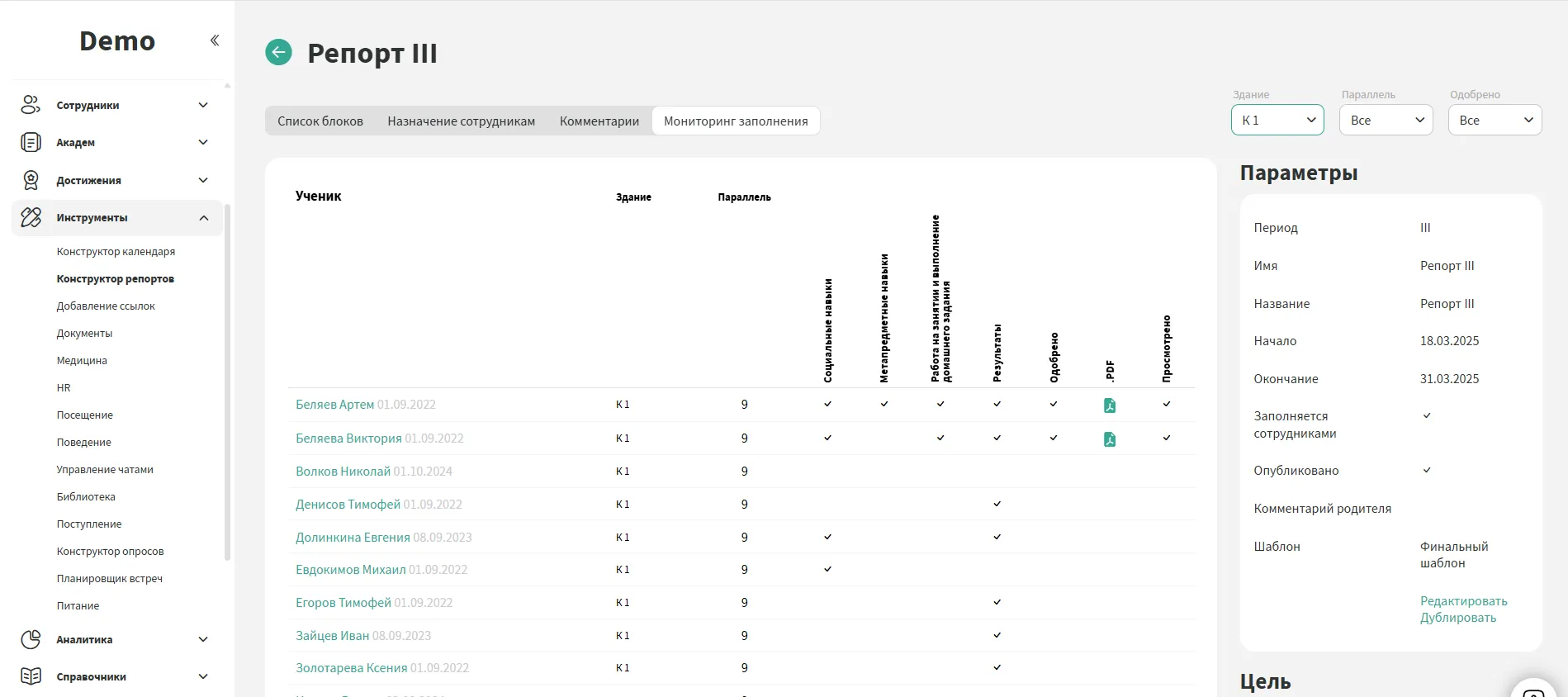Open the Здание dropdown showing К 1
The width and height of the screenshot is (1568, 697).
coord(1277,121)
